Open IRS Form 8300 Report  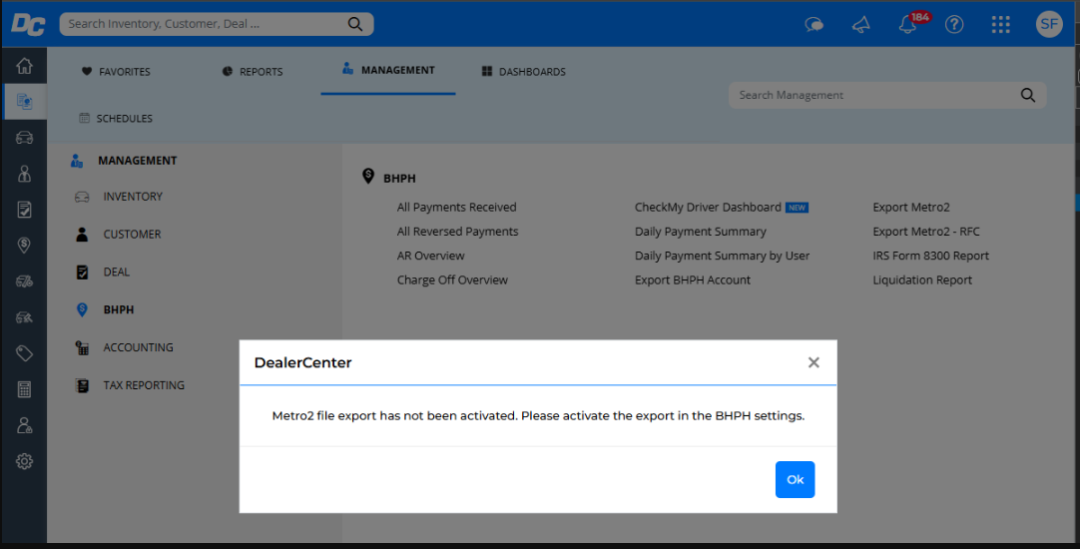(x=931, y=256)
